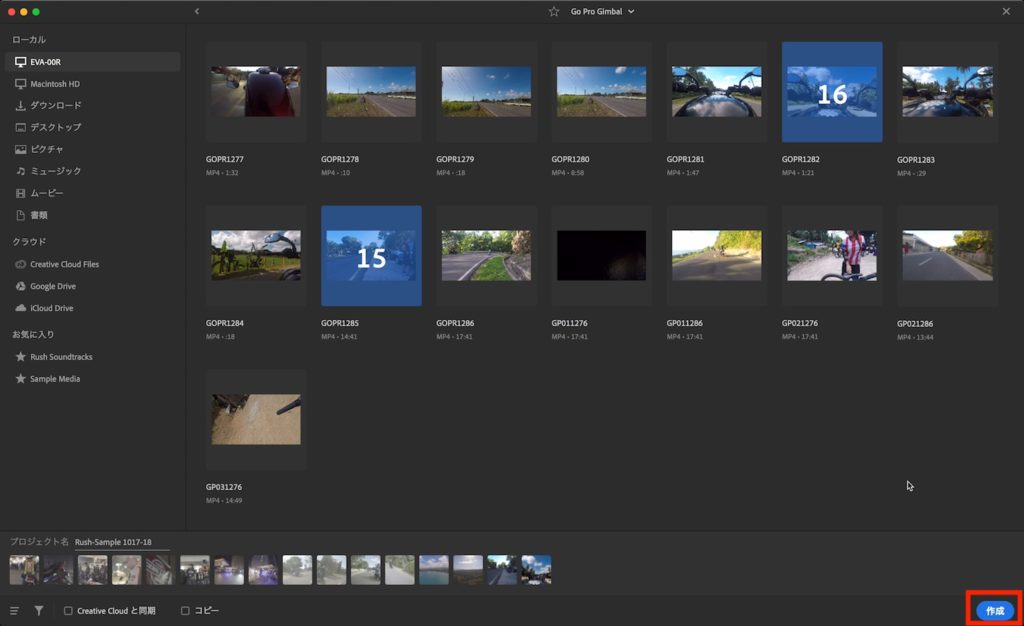Image resolution: width=1024 pixels, height=626 pixels.
Task: Select the ムービー folder in sidebar
Action: [x=46, y=193]
